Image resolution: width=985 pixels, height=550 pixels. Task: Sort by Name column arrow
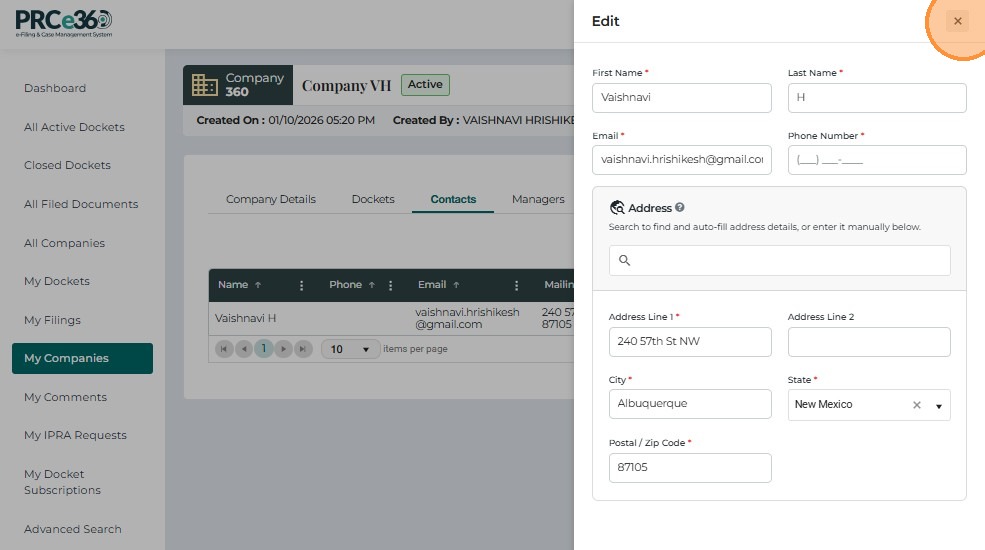[258, 285]
